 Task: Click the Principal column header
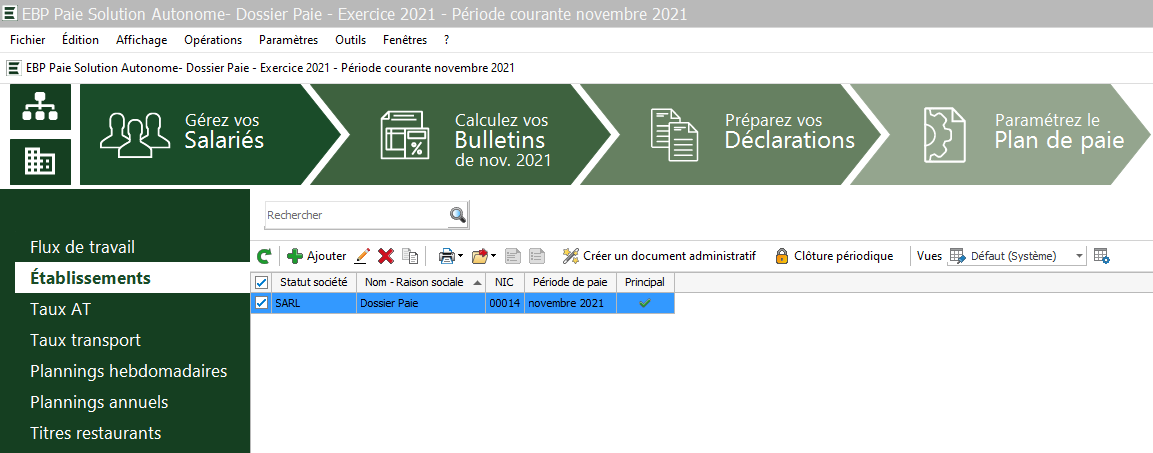[645, 282]
